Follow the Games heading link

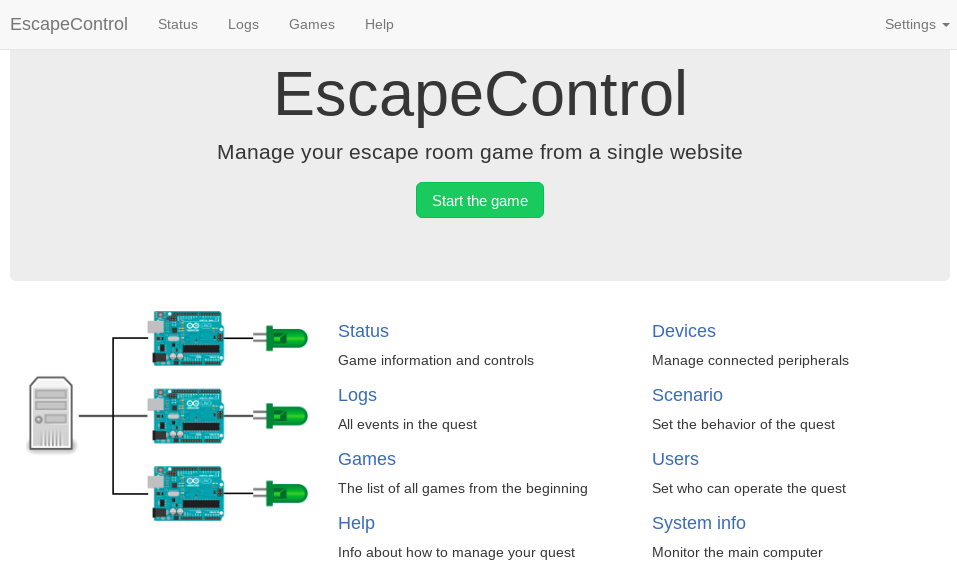(x=367, y=459)
